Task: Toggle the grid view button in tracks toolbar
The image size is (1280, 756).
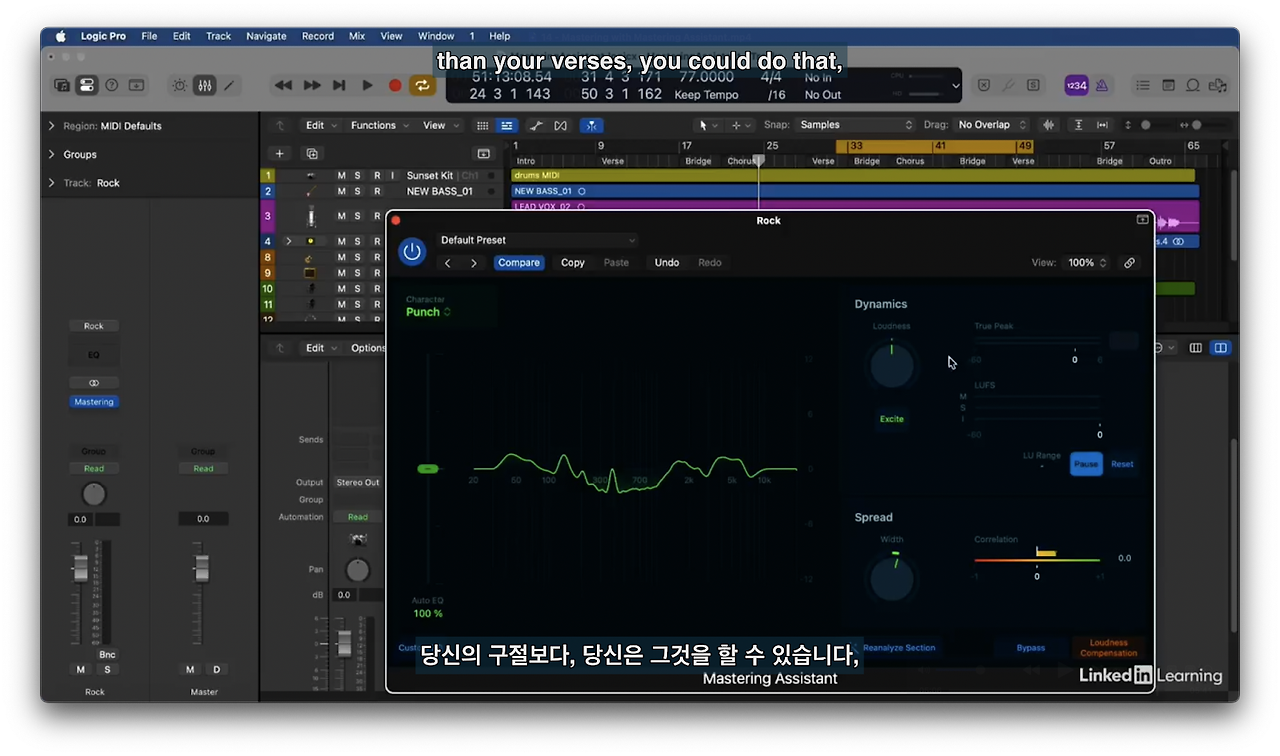Action: point(482,125)
